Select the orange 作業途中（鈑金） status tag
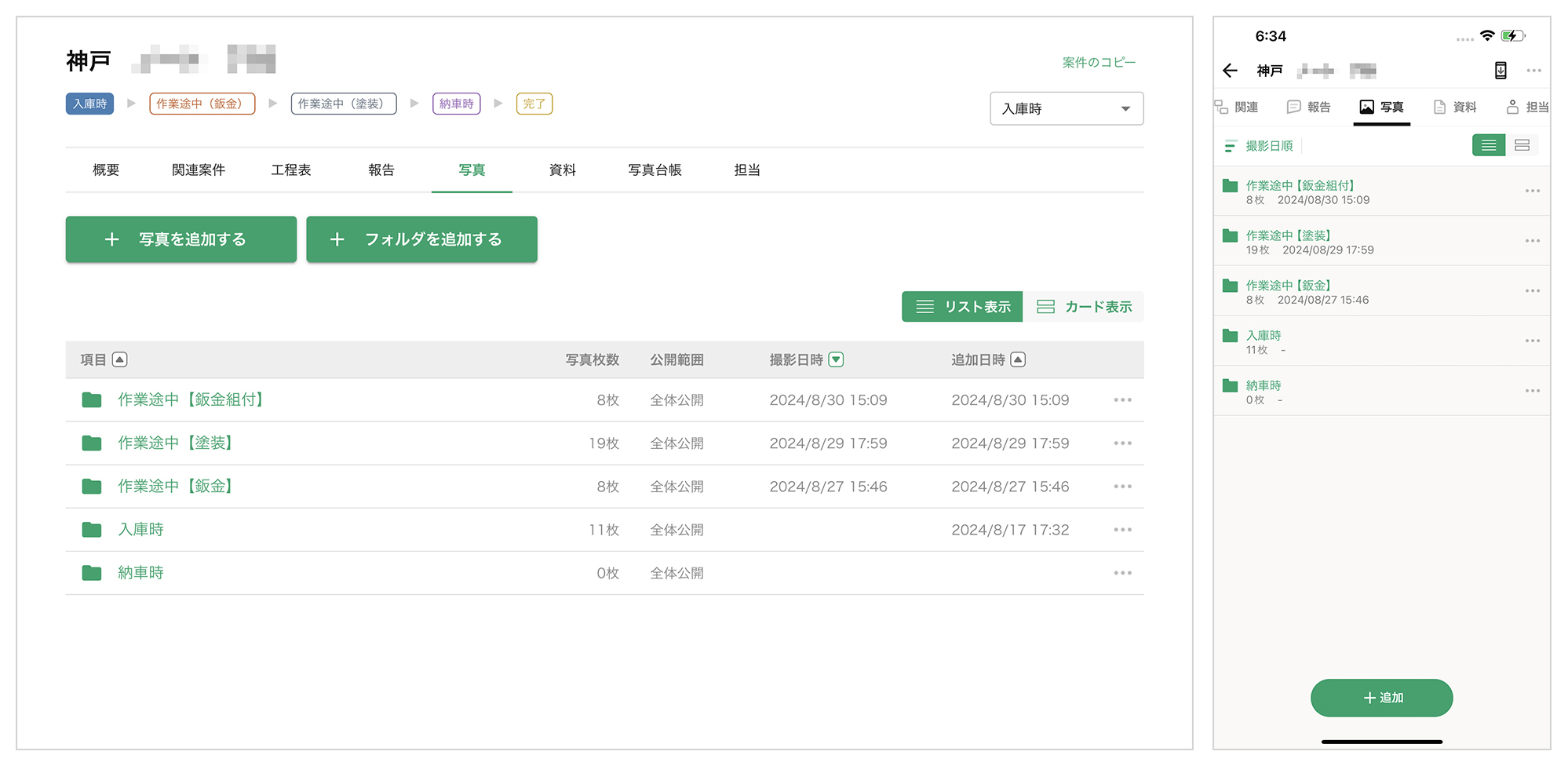The width and height of the screenshot is (1568, 766). click(x=202, y=104)
